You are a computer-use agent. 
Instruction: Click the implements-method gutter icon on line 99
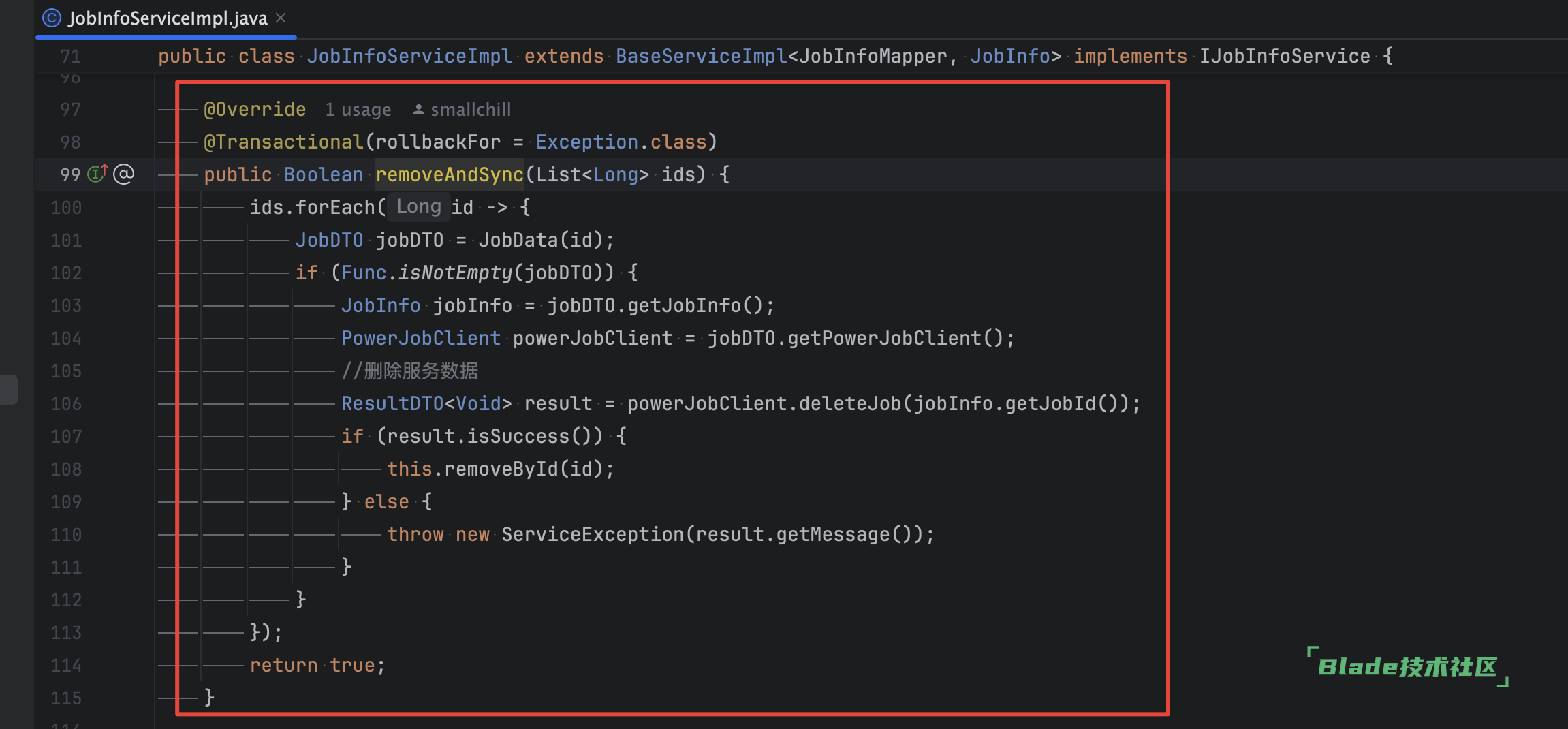click(x=97, y=174)
